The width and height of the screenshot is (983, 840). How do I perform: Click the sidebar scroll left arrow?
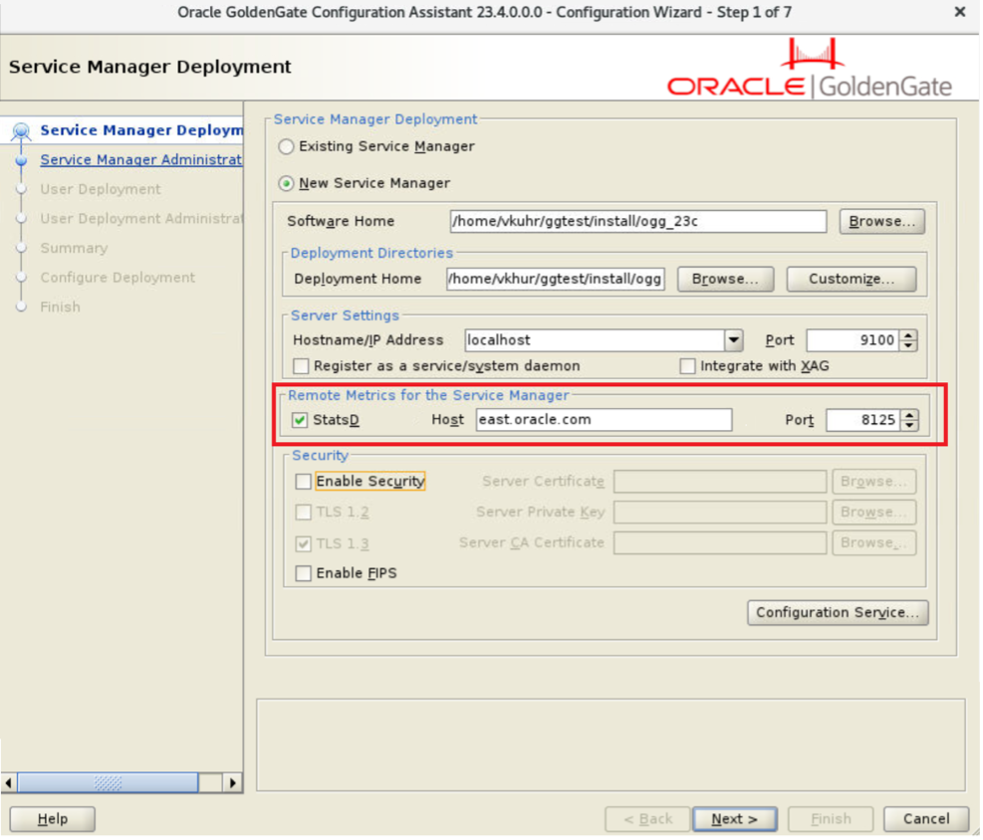9,784
